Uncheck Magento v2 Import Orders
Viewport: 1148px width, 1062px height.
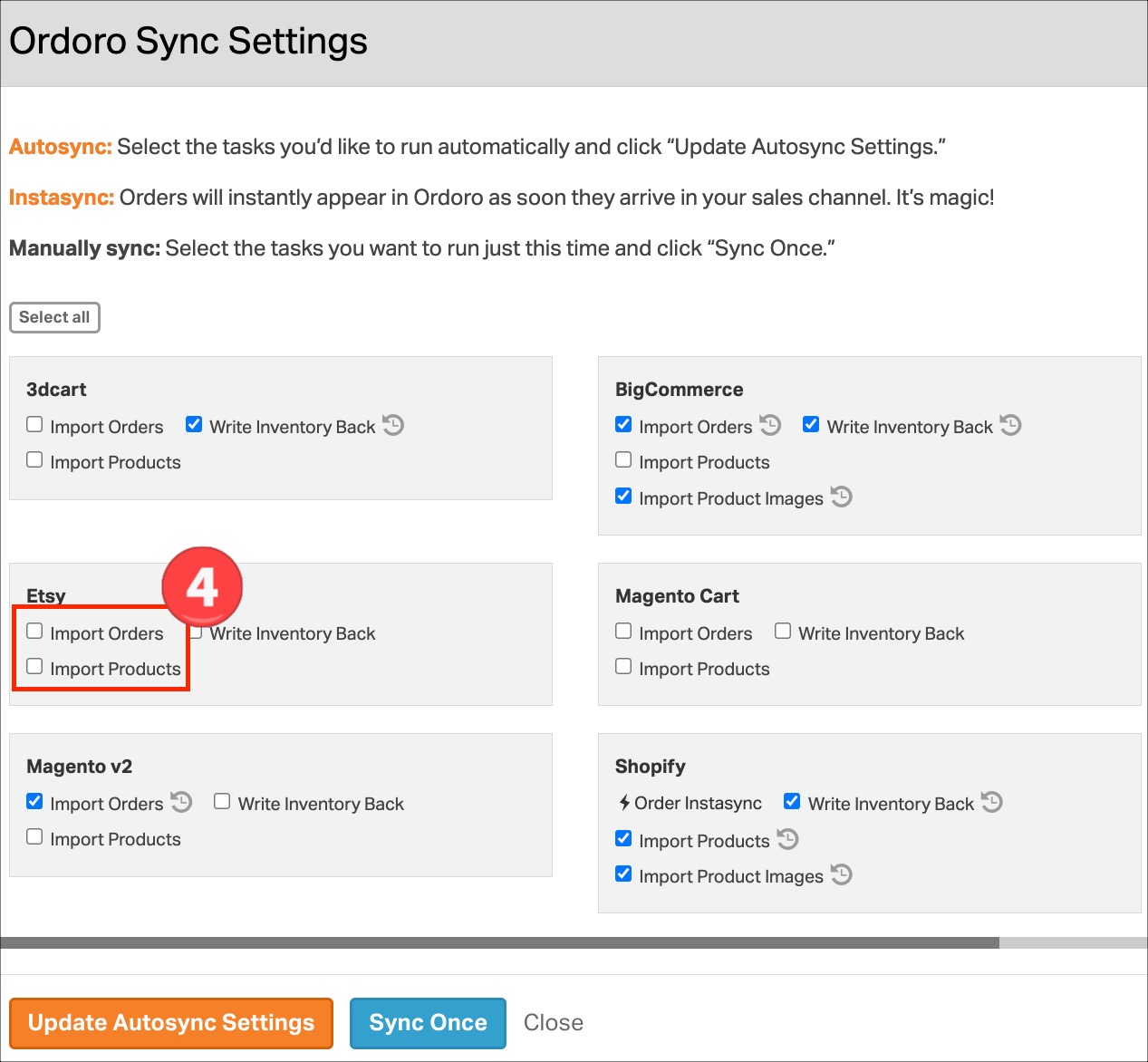(34, 801)
